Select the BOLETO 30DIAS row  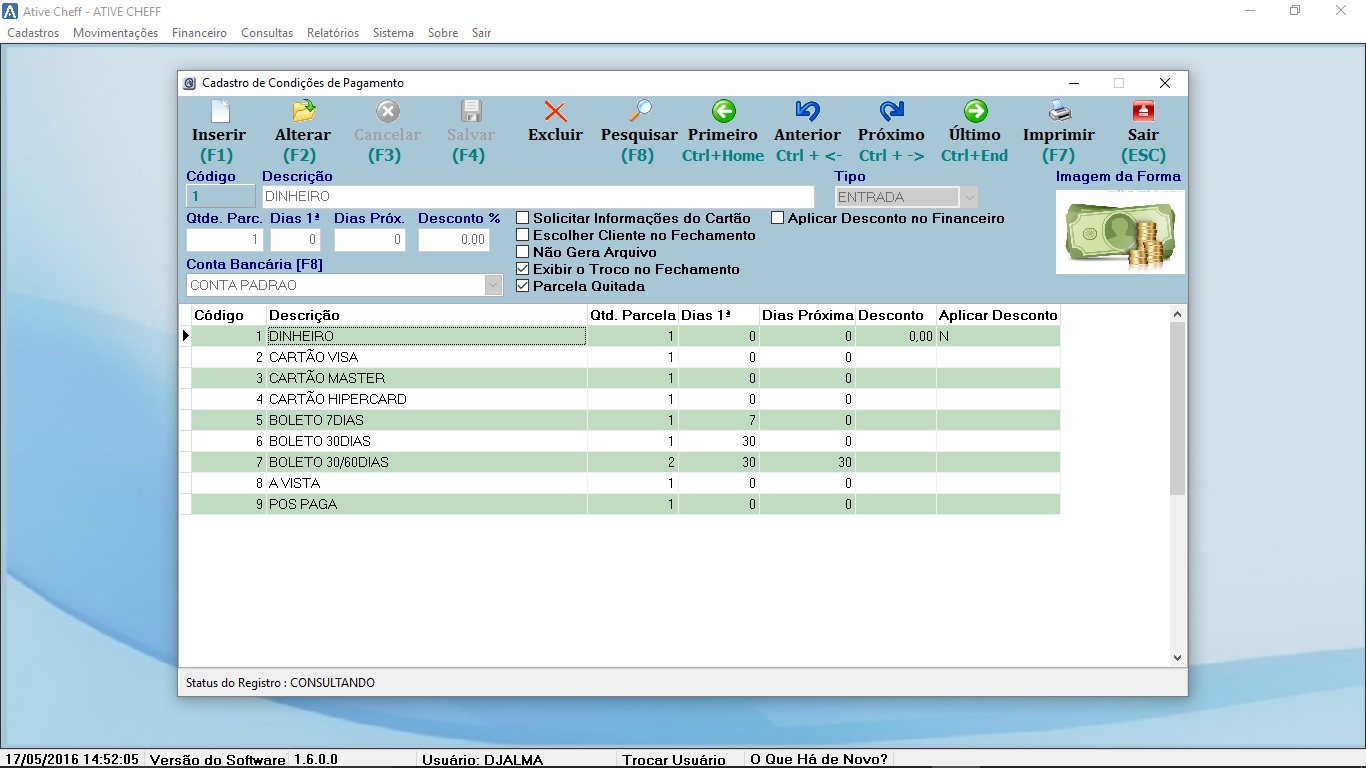click(x=625, y=441)
